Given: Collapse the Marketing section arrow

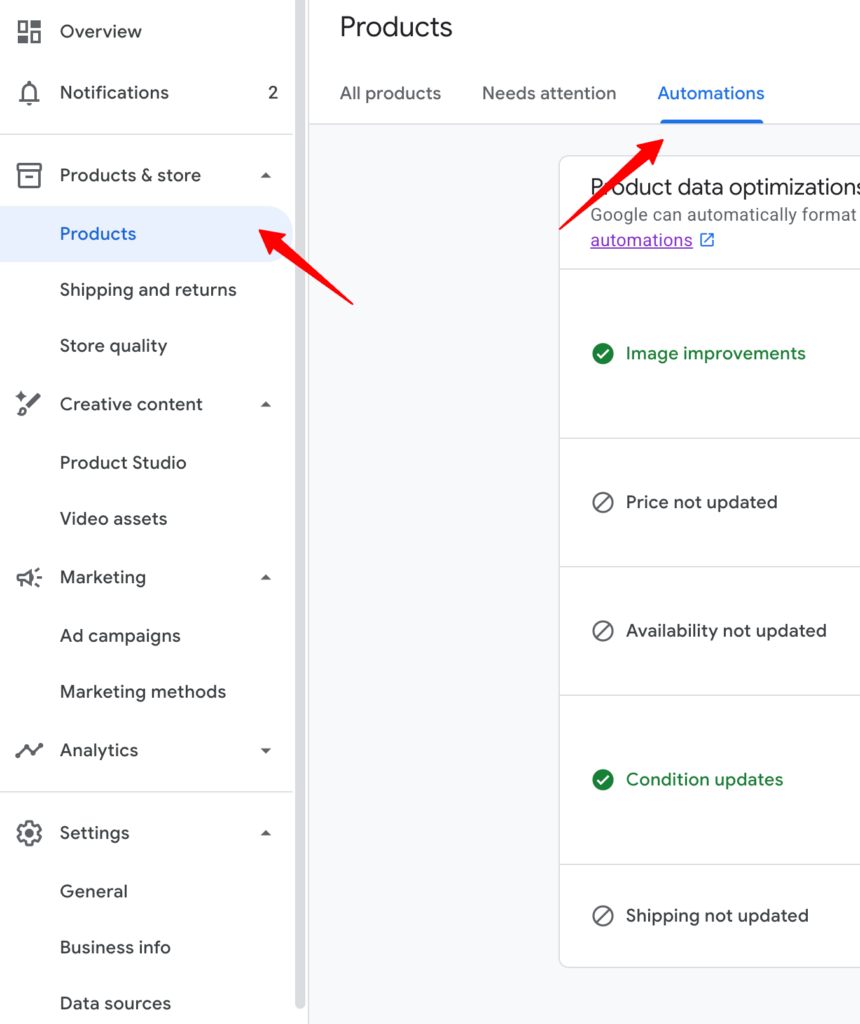Looking at the screenshot, I should 265,577.
